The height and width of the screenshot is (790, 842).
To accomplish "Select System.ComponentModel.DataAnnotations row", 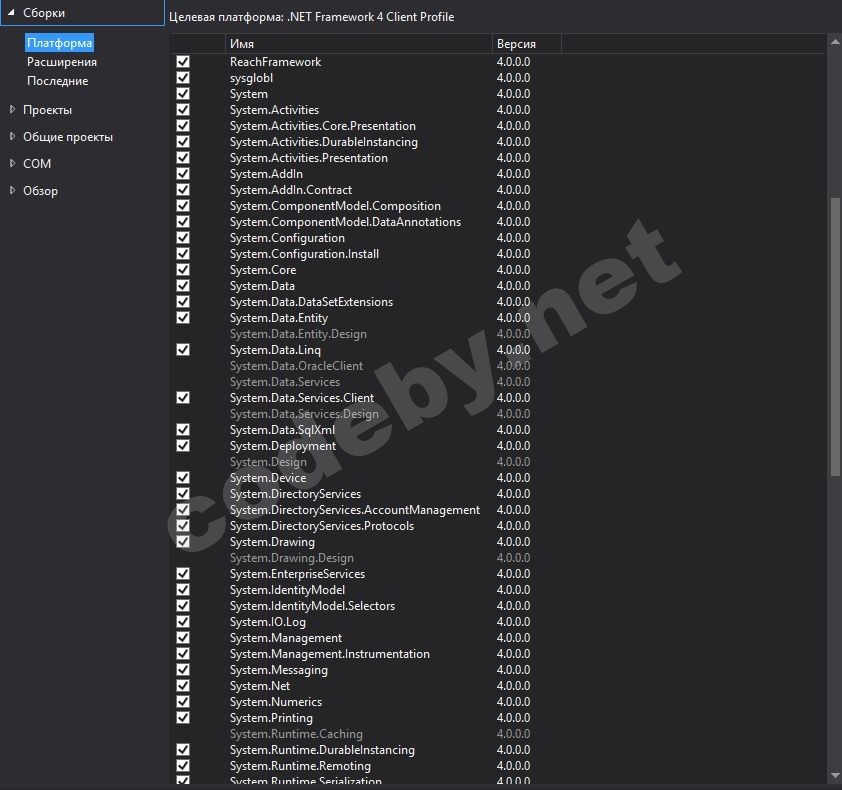I will pyautogui.click(x=498, y=222).
